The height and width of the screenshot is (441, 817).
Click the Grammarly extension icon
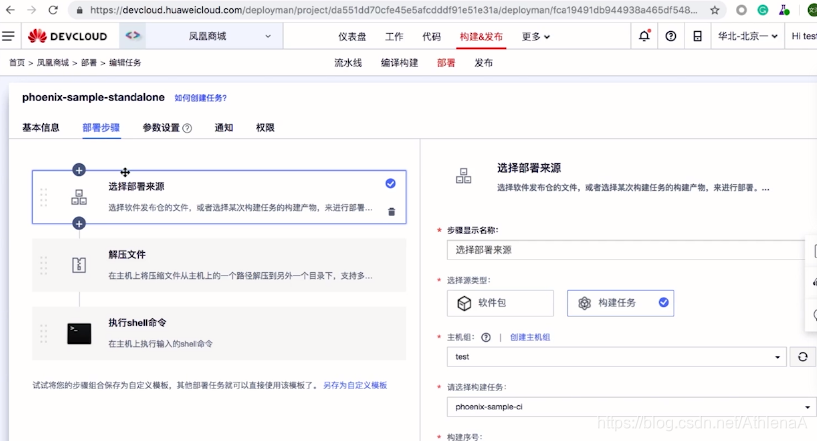pyautogui.click(x=762, y=10)
